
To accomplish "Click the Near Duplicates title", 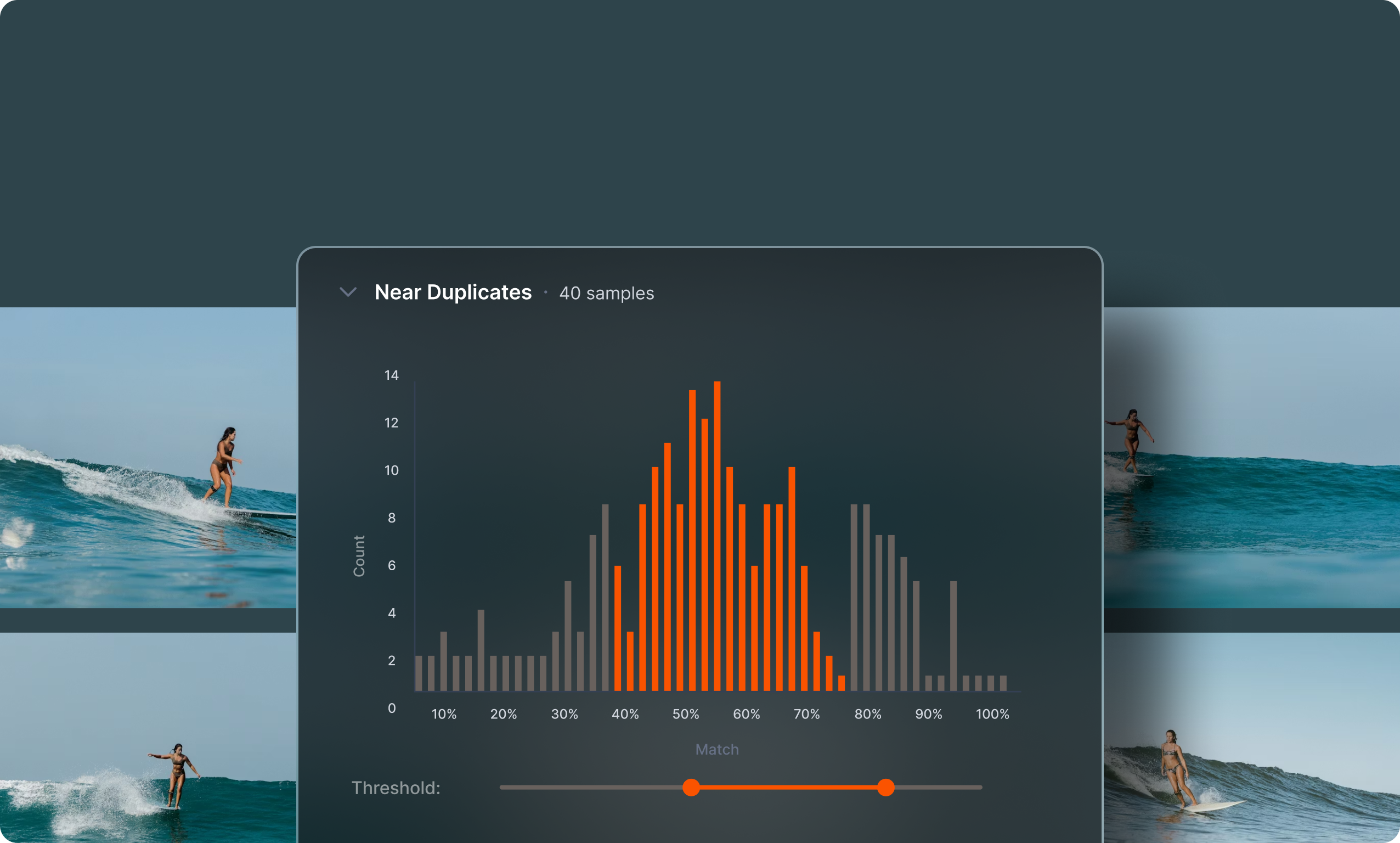I will tap(453, 293).
